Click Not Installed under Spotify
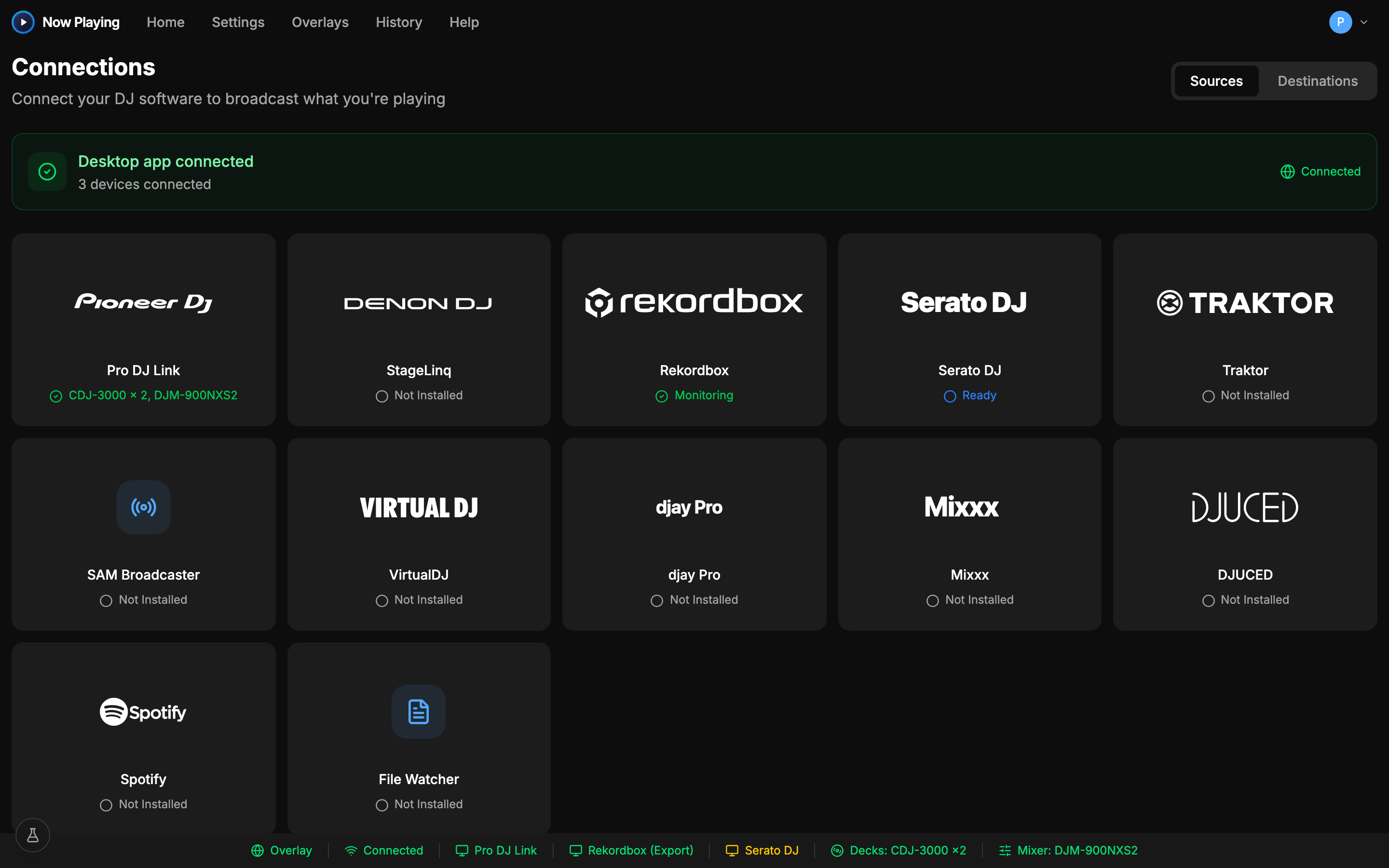1389x868 pixels. click(153, 804)
